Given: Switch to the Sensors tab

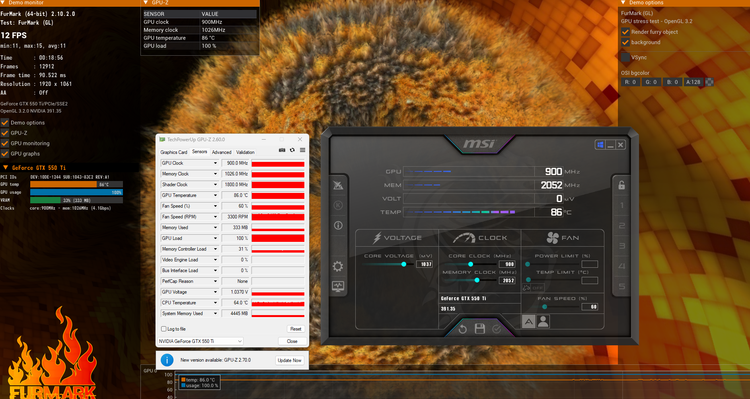Looking at the screenshot, I should pos(199,152).
